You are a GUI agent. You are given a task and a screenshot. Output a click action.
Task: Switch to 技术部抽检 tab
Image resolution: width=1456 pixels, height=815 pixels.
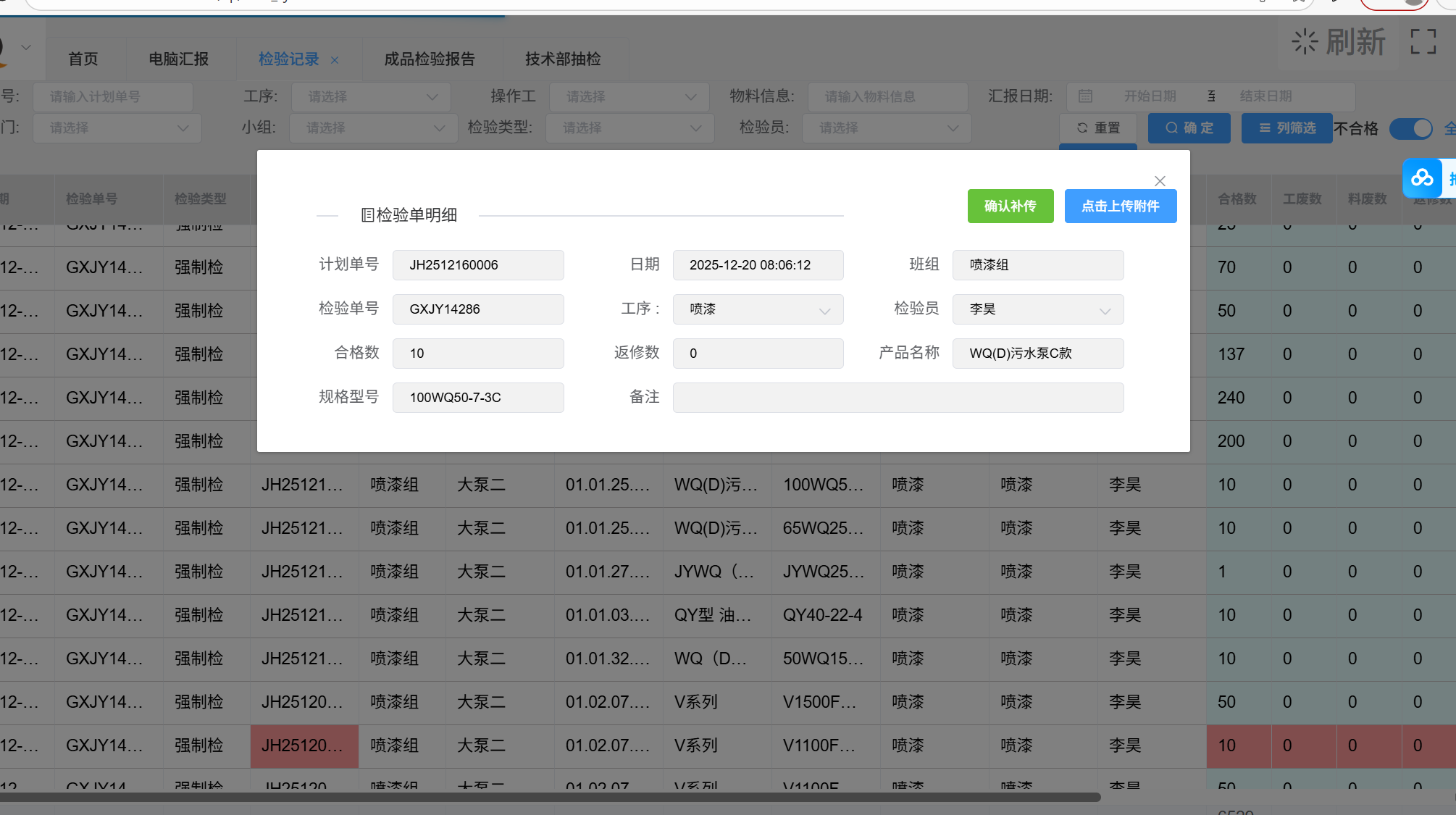click(563, 59)
